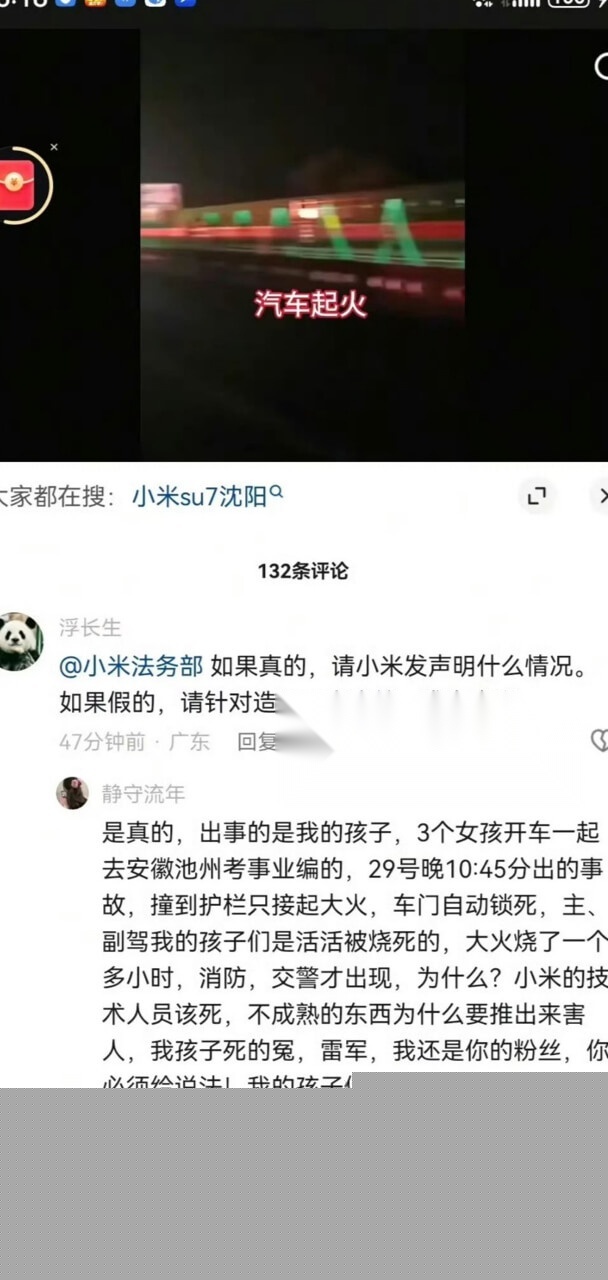Viewport: 608px width, 1280px height.
Task: Open the @小米法务部 mention link
Action: coord(131,667)
